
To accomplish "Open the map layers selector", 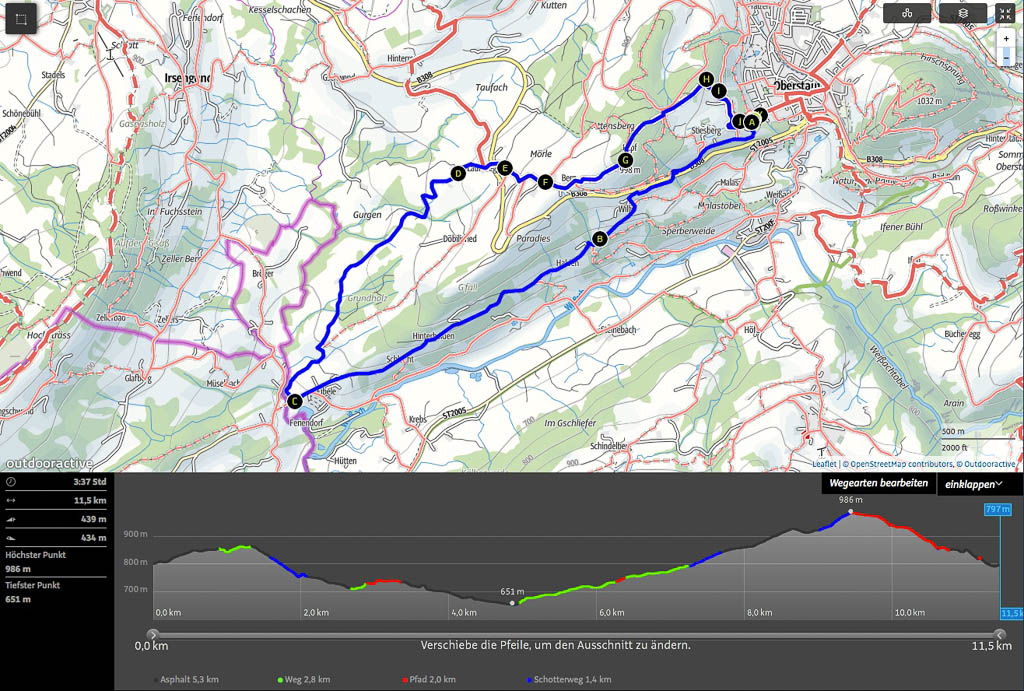I will pos(962,14).
